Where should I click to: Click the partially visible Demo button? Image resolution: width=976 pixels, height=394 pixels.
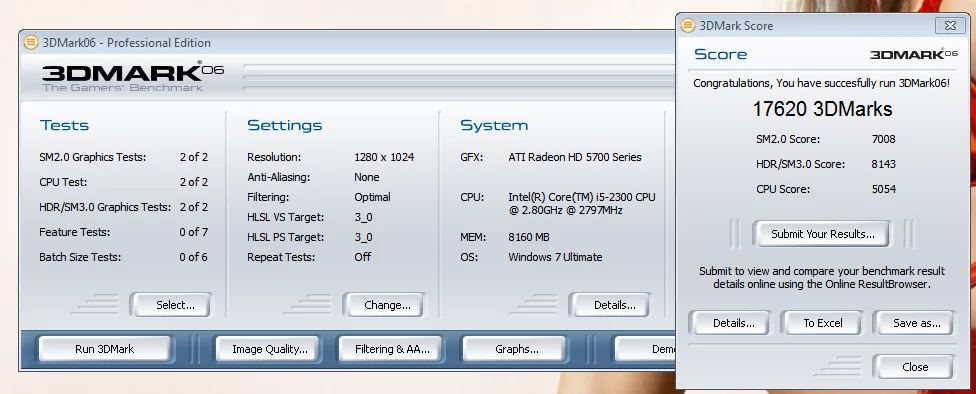pos(645,349)
